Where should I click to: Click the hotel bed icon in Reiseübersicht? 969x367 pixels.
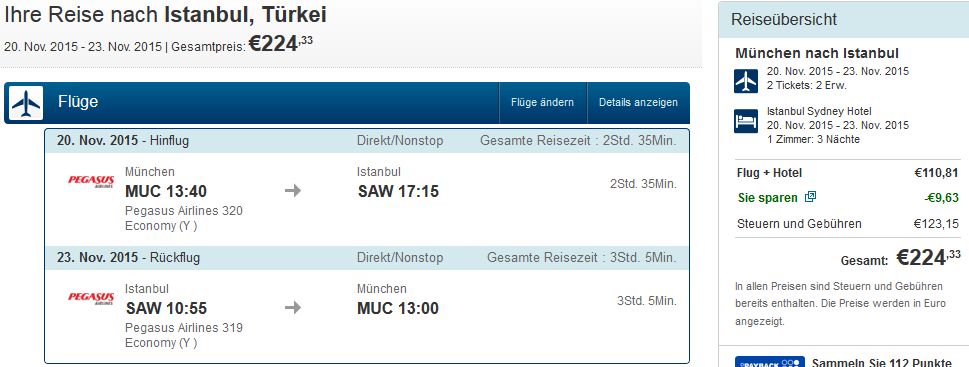coord(746,121)
